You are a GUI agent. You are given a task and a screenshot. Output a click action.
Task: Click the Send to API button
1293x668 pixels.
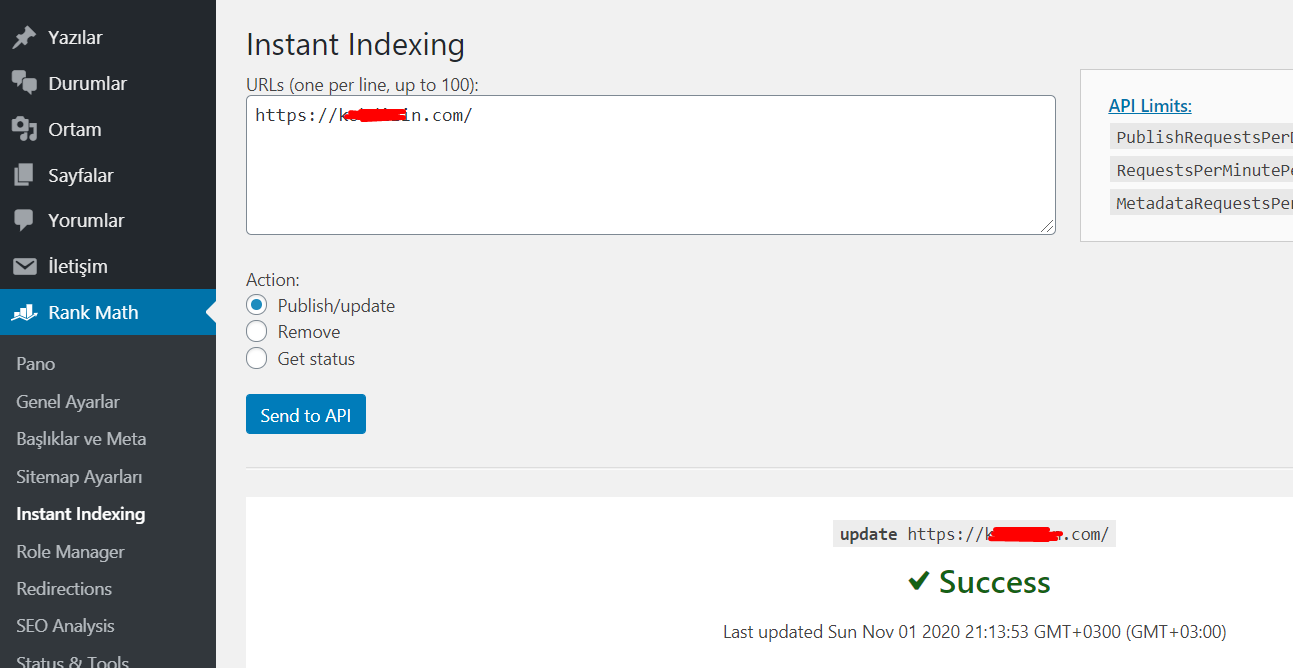[306, 415]
